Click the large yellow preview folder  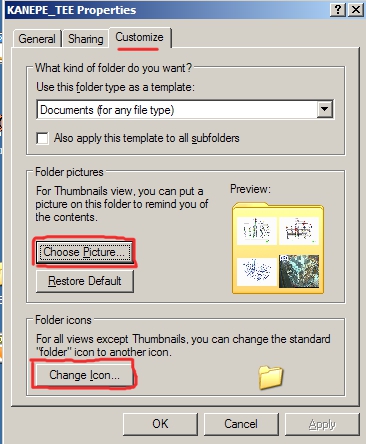(x=278, y=248)
